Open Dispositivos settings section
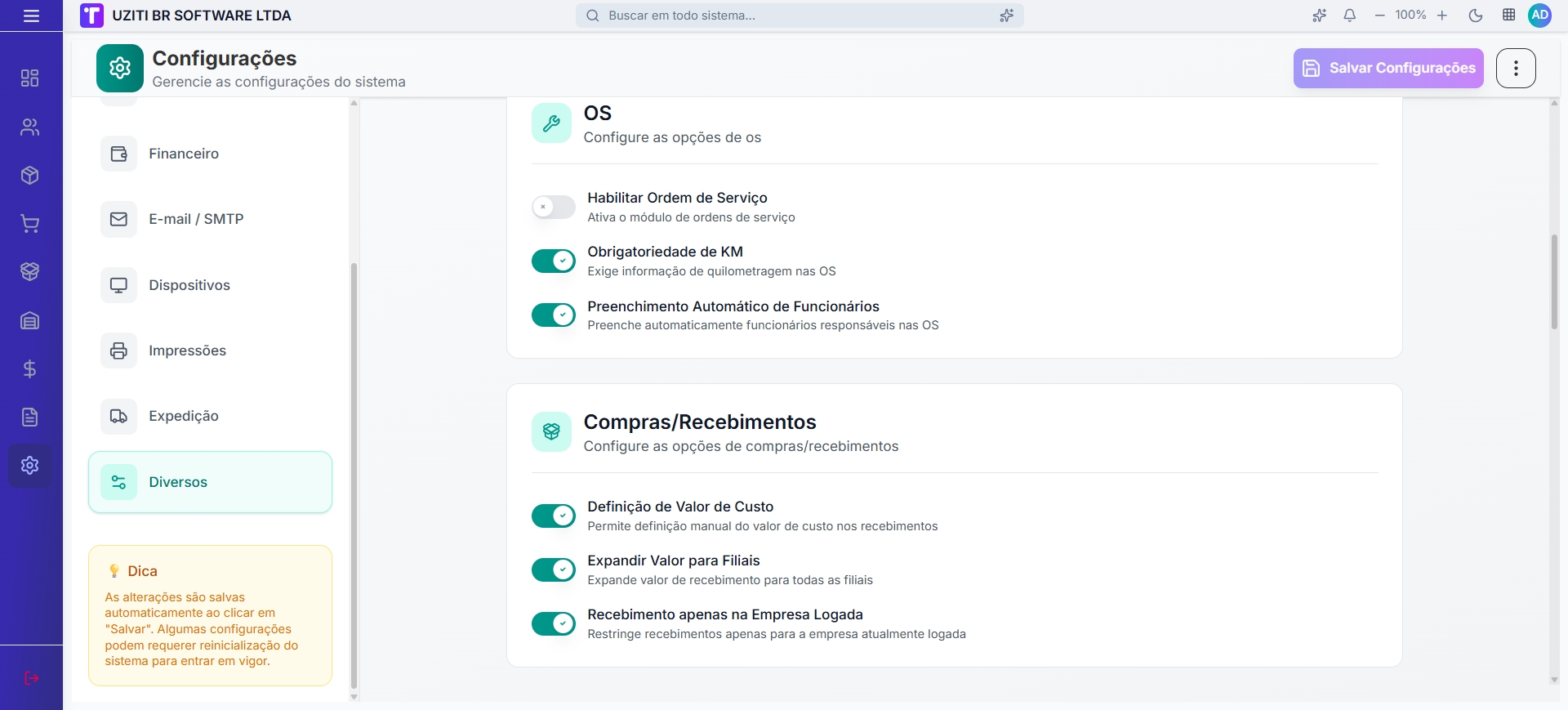This screenshot has height=710, width=1568. (x=210, y=285)
